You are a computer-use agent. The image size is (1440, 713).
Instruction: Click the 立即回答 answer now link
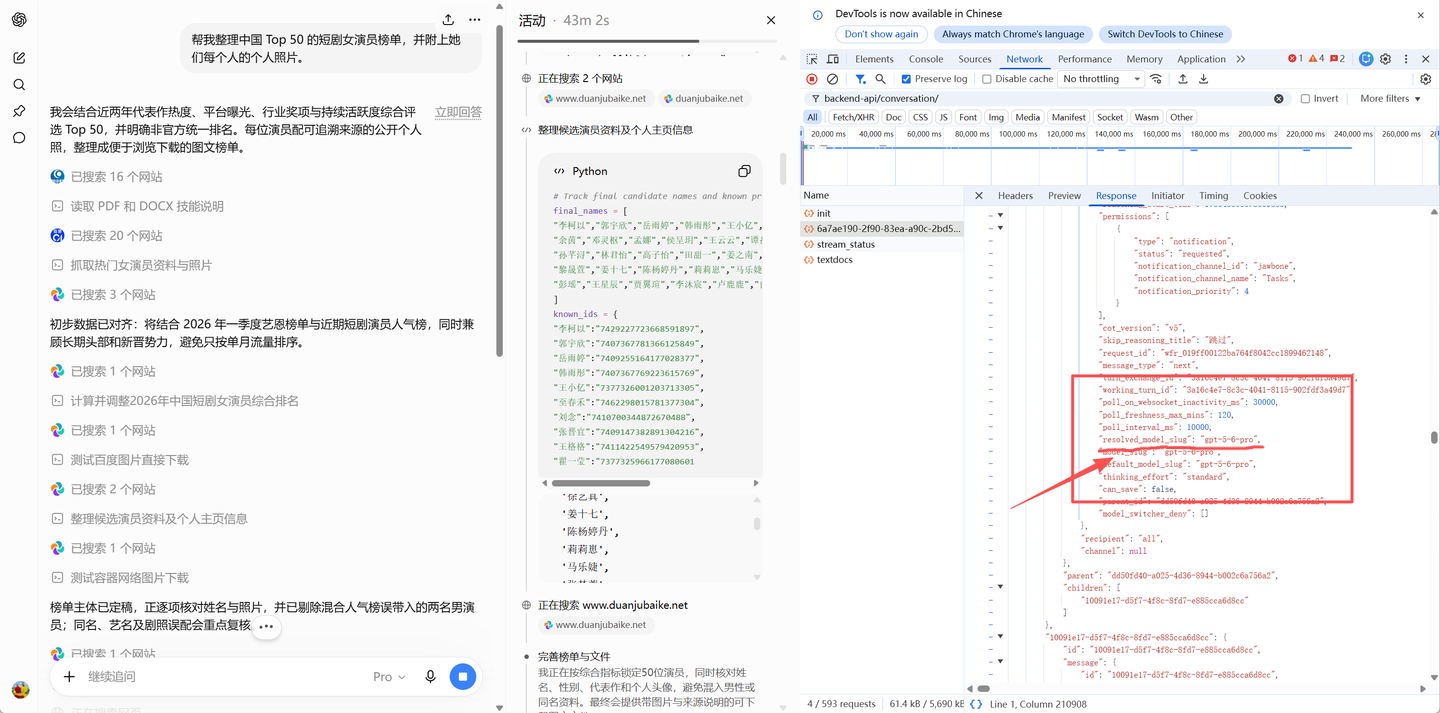pyautogui.click(x=458, y=113)
